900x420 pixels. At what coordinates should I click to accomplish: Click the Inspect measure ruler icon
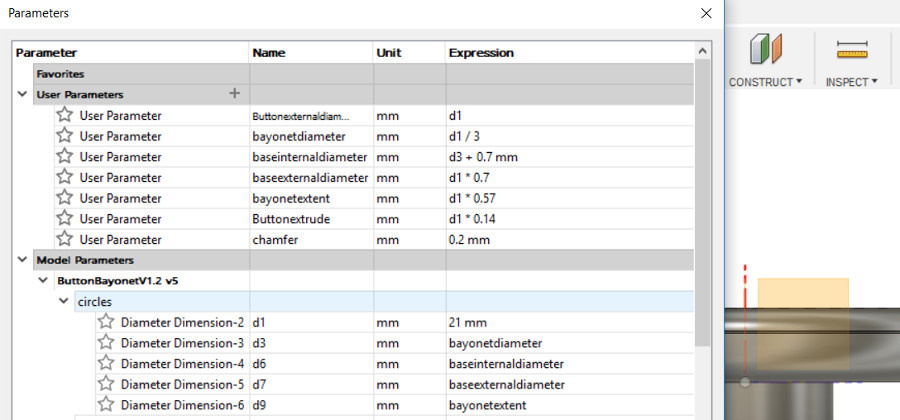pos(852,50)
